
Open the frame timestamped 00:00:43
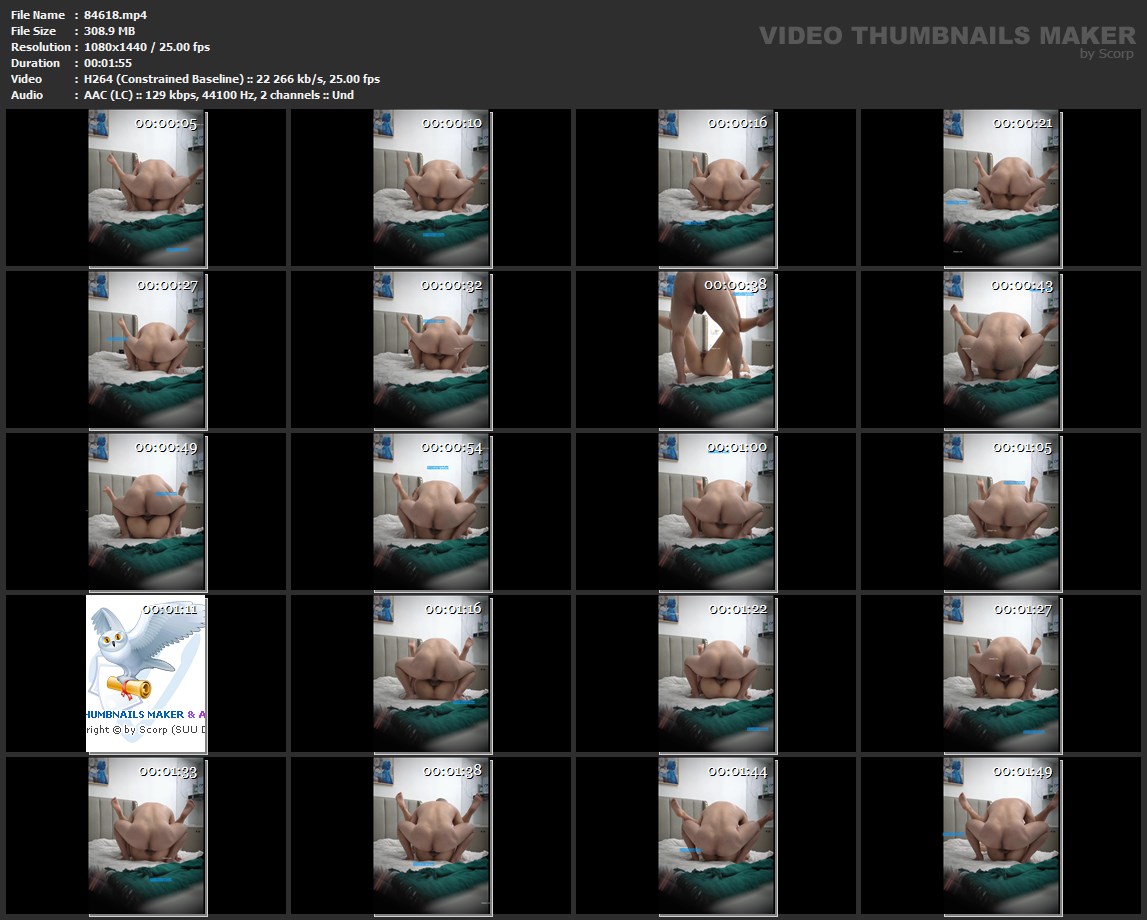[x=1002, y=349]
